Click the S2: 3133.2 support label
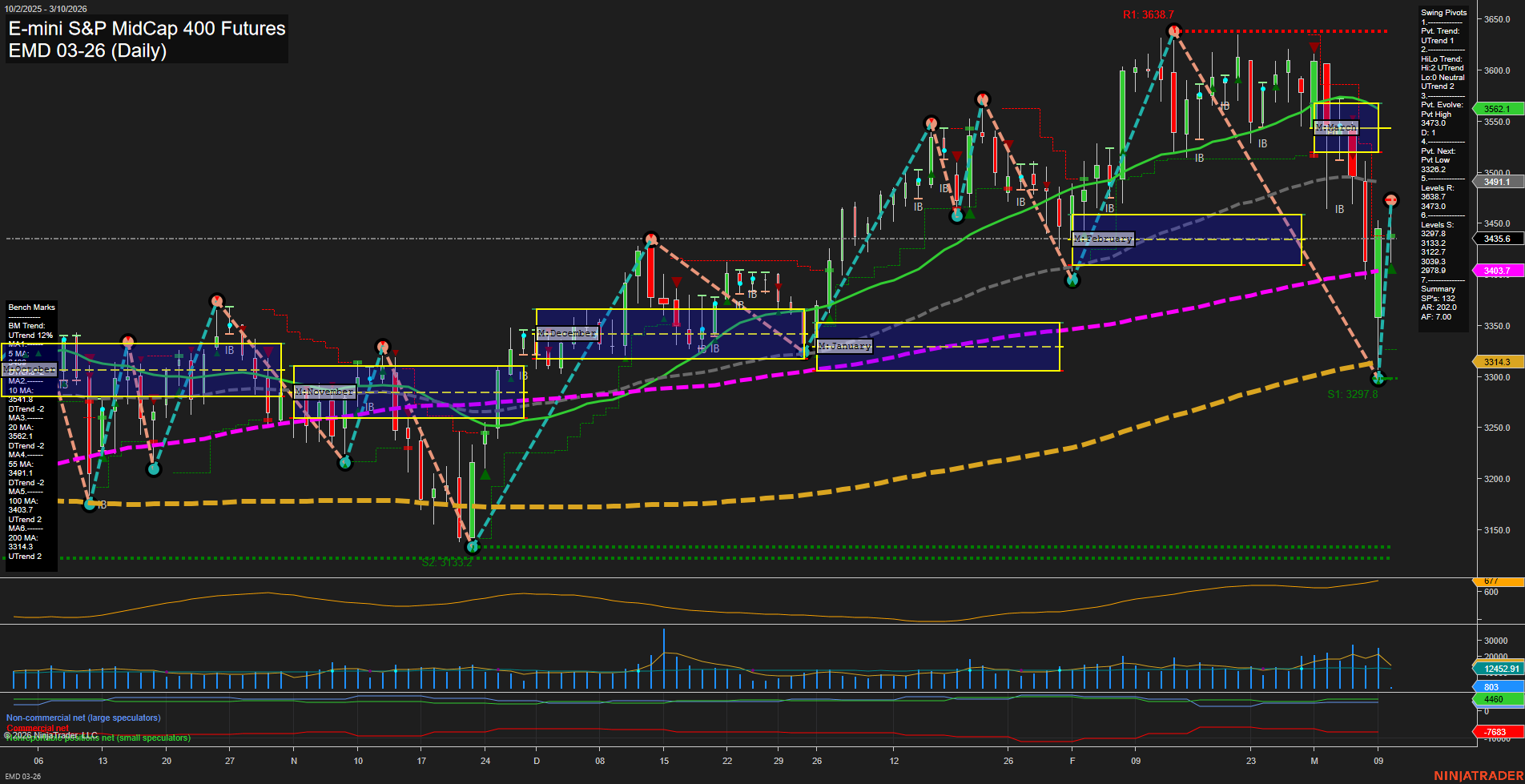The width and height of the screenshot is (1525, 784). pyautogui.click(x=446, y=562)
